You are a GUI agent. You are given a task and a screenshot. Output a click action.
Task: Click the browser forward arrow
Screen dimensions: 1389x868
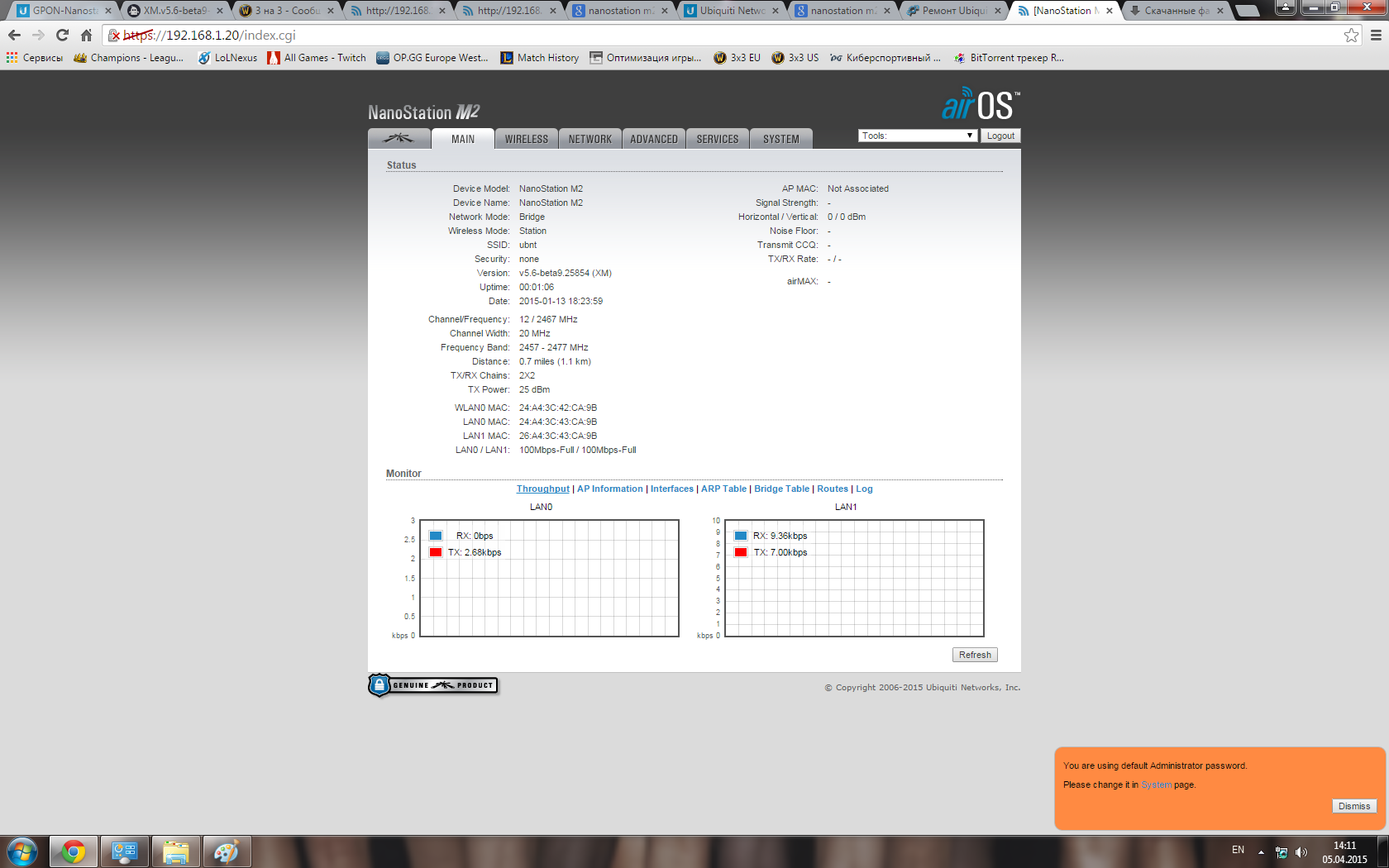tap(38, 35)
